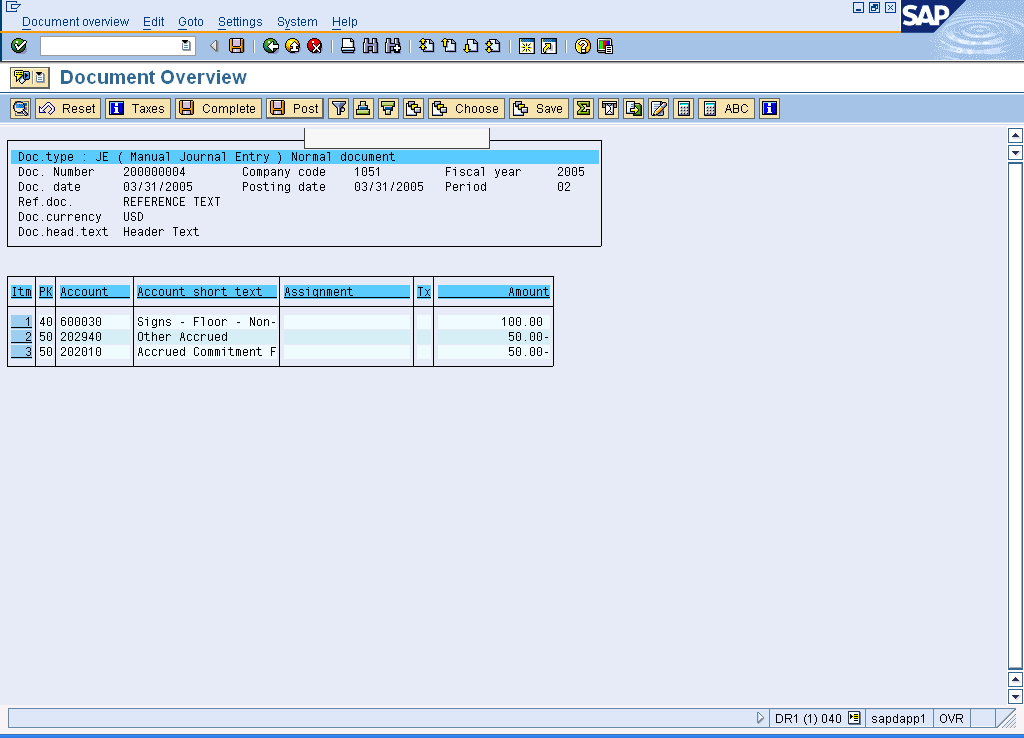1024x738 pixels.
Task: Click line item 1 number
Action: coord(22,322)
